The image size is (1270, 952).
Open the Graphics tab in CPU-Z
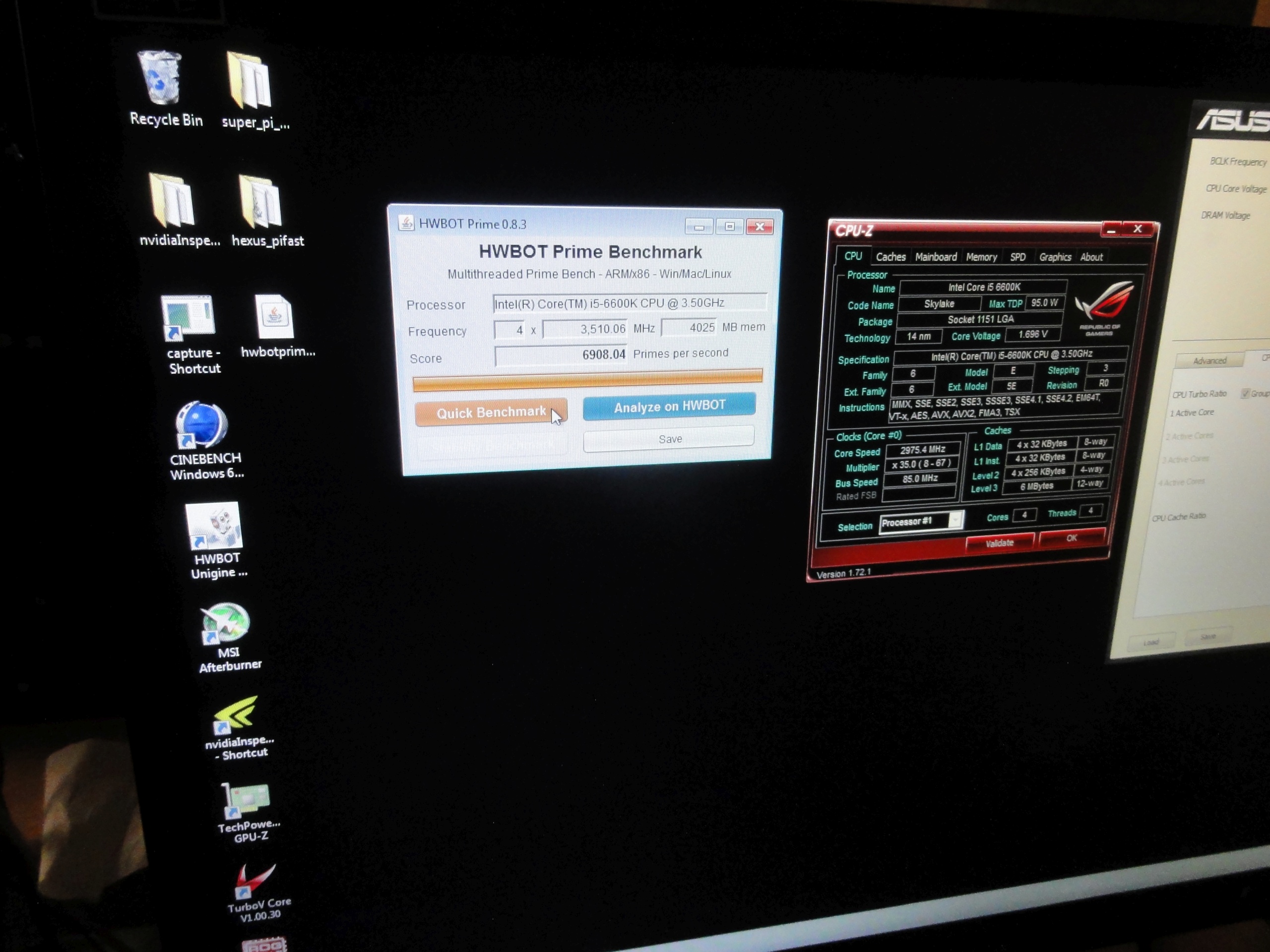pos(1055,257)
